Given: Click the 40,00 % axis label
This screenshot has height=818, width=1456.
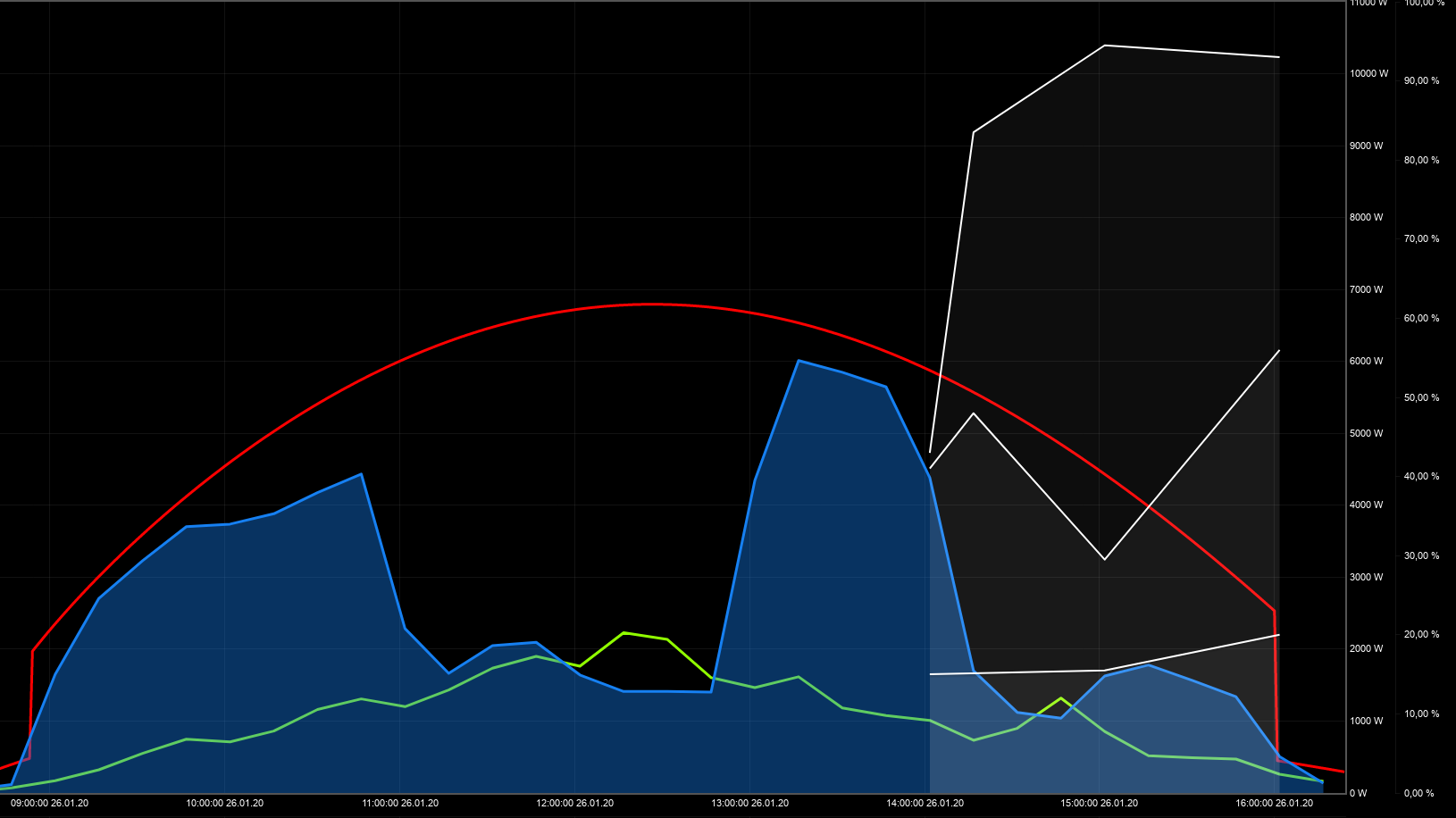Looking at the screenshot, I should pos(1421,477).
